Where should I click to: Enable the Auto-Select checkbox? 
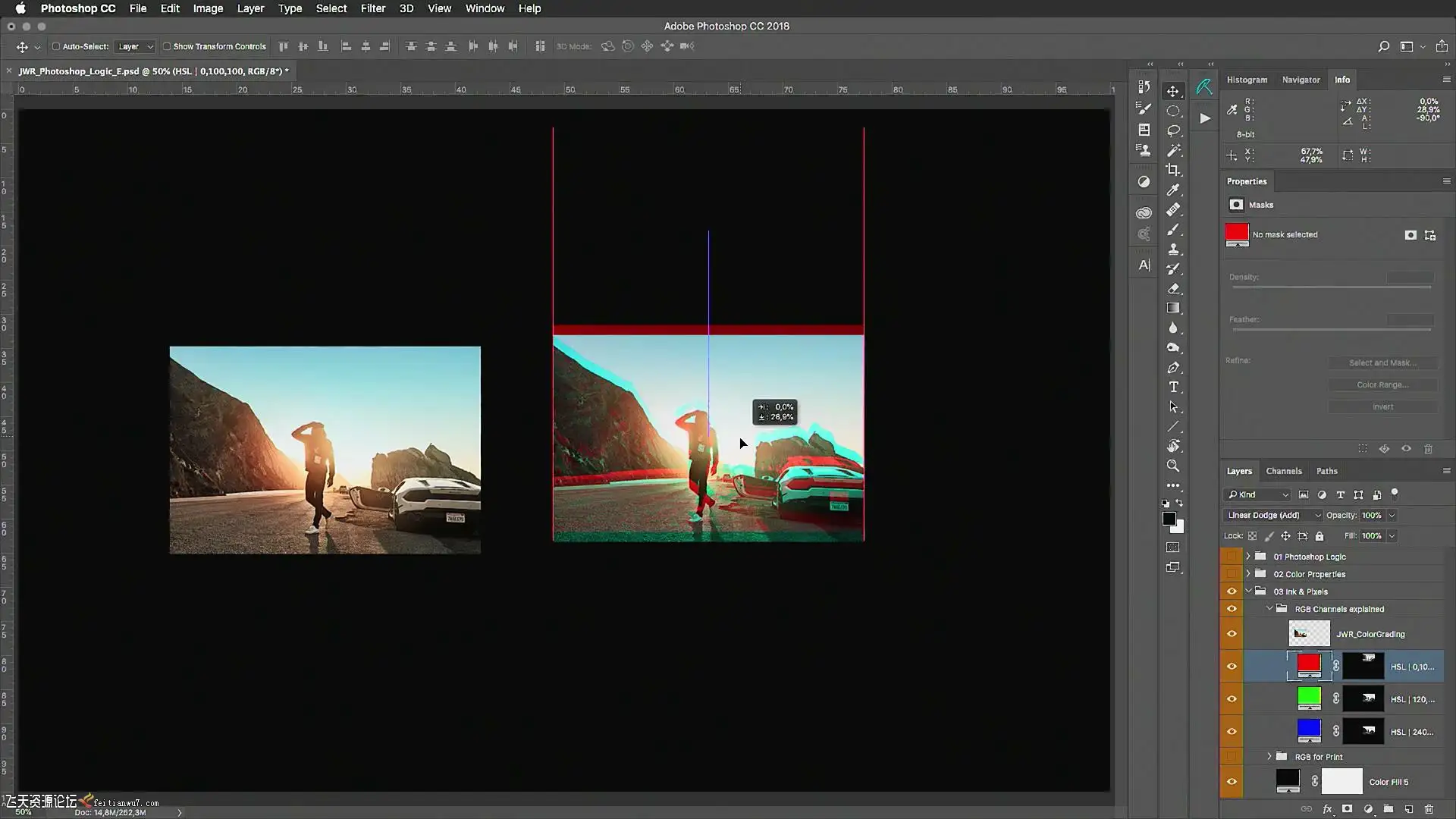pos(56,46)
